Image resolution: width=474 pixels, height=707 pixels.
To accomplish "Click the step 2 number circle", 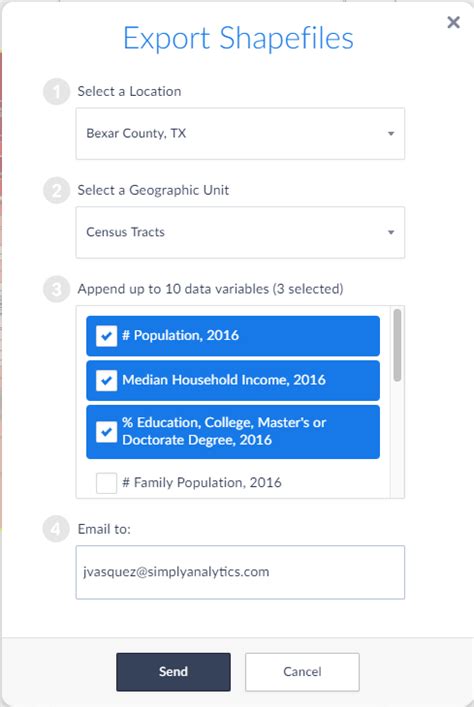I will 56,190.
